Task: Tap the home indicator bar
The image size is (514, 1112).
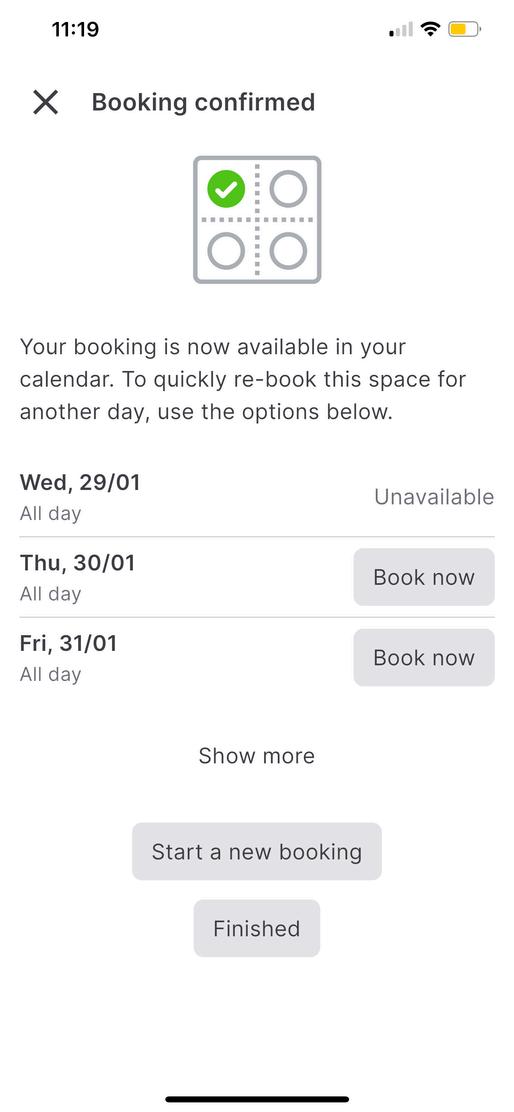Action: tap(257, 1099)
